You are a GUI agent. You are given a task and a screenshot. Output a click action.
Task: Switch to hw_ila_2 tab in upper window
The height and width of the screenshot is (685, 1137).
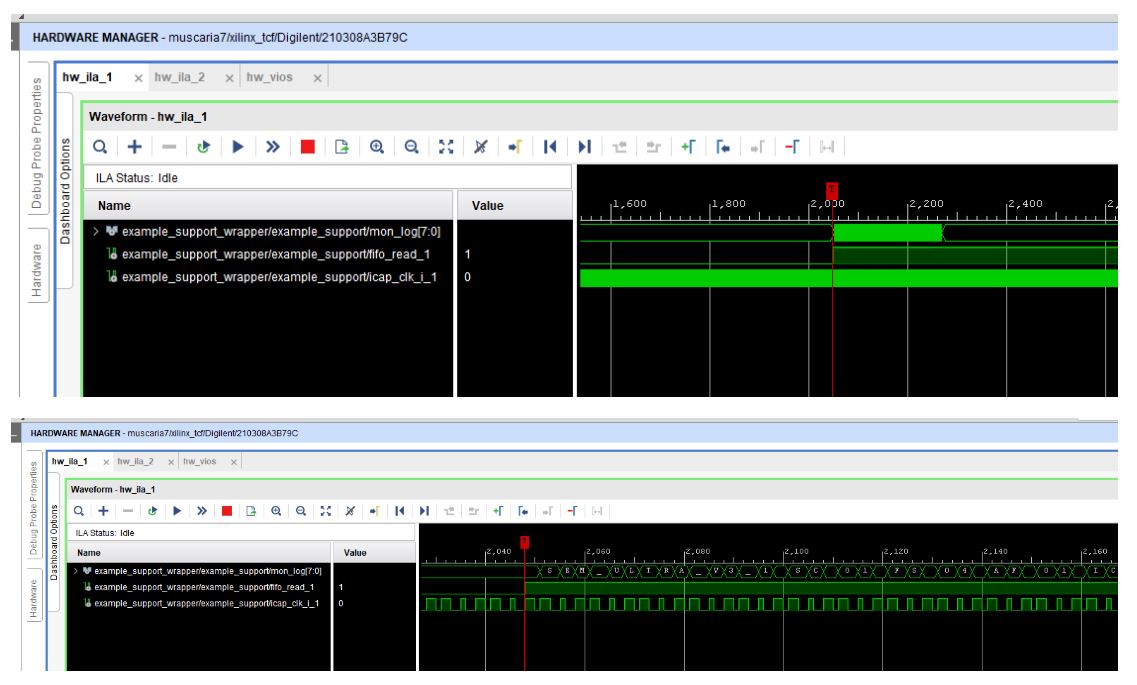(180, 77)
